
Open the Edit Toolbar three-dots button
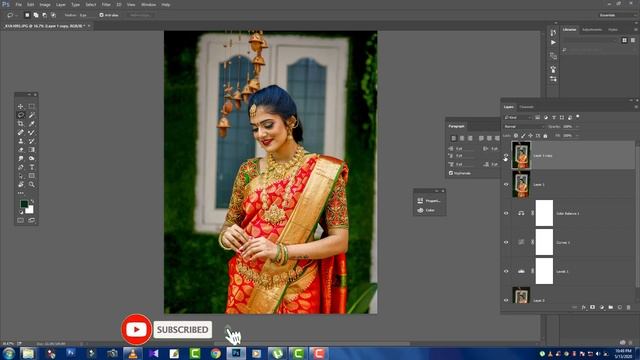[20, 193]
